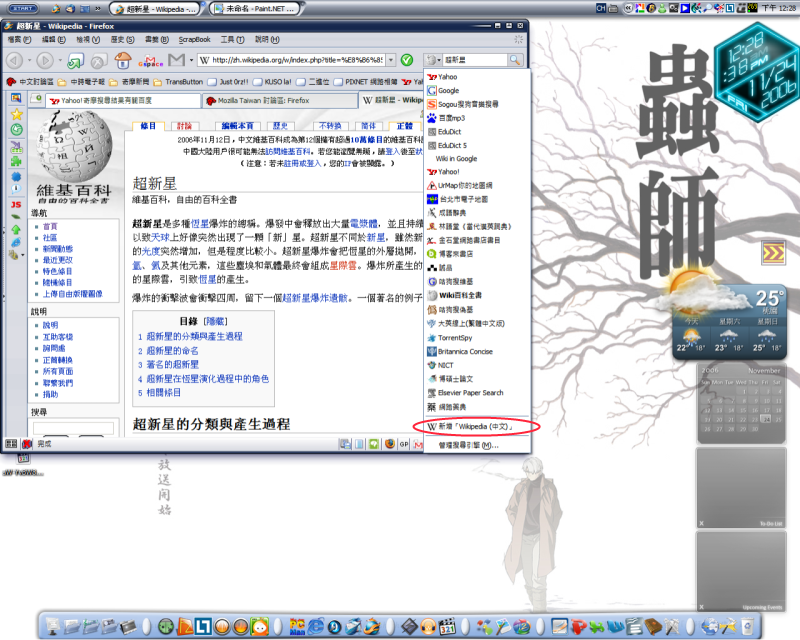This screenshot has height=640, width=800.
Task: Select Elsevier Paper Search engine
Action: pyautogui.click(x=477, y=393)
